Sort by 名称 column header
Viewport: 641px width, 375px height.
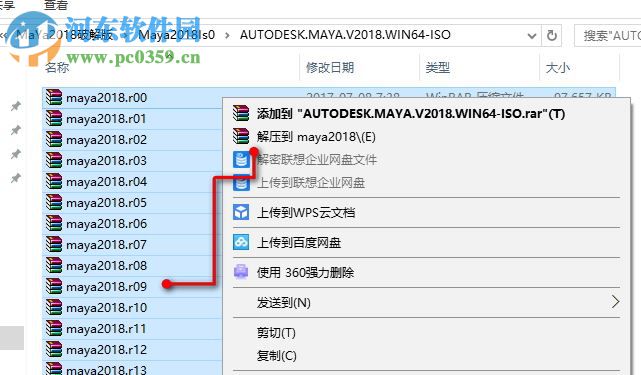pyautogui.click(x=57, y=67)
